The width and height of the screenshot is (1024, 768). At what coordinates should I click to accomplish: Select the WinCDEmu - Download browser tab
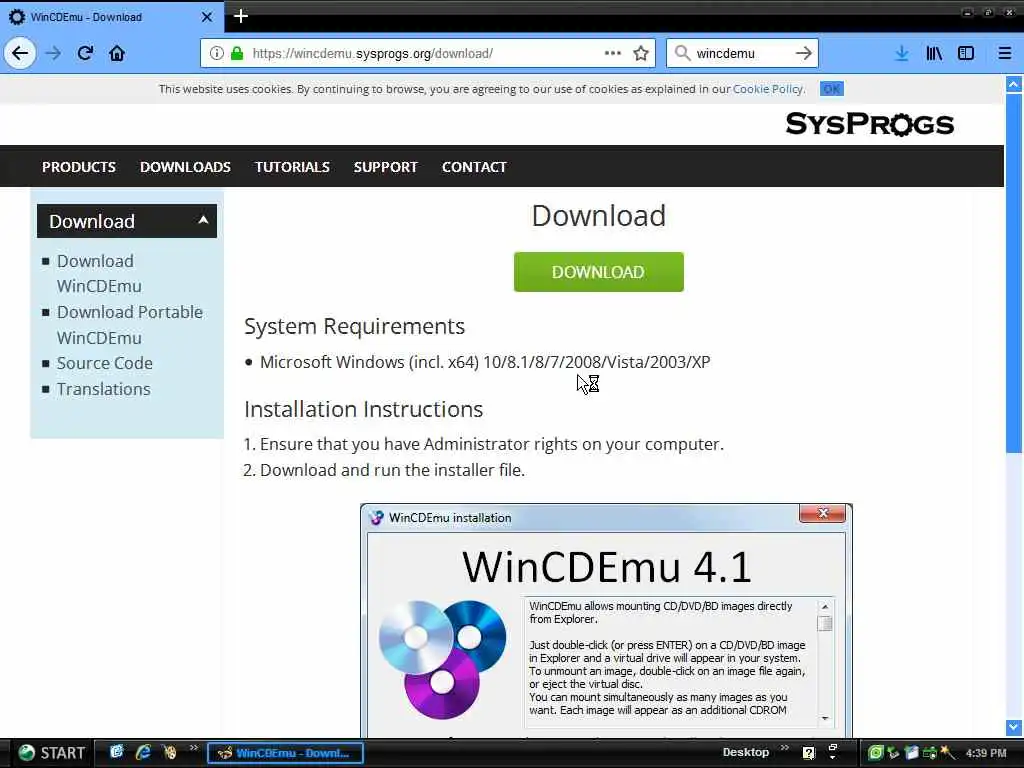click(x=111, y=17)
